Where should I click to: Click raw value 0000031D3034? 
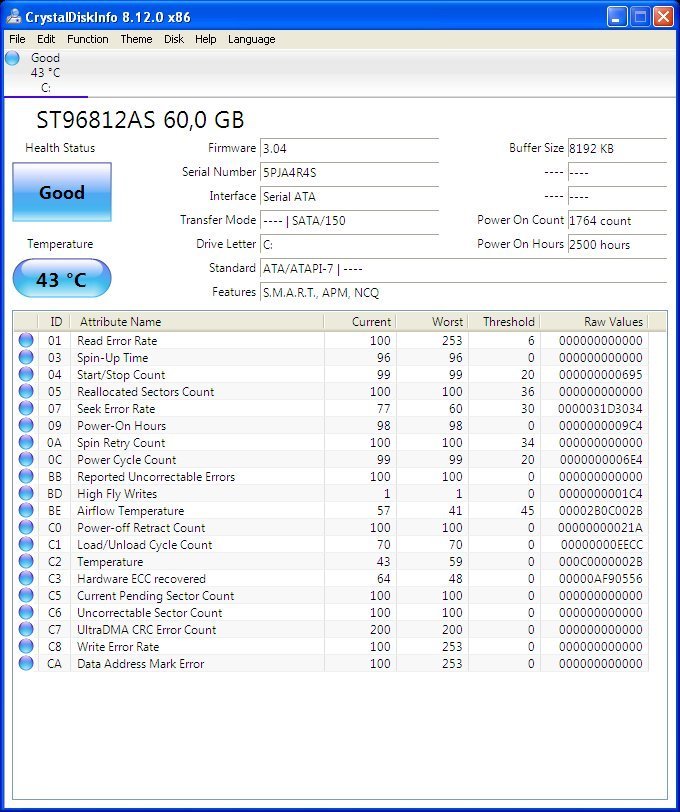pyautogui.click(x=600, y=409)
